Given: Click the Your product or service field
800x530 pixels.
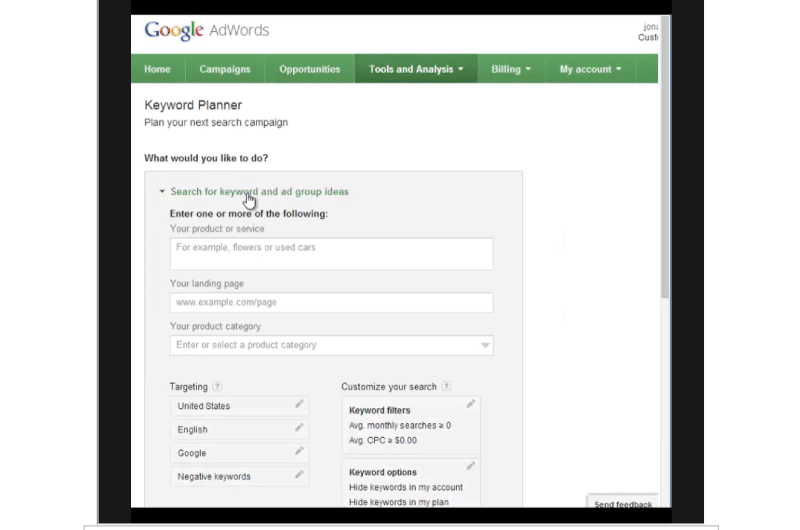Looking at the screenshot, I should point(332,254).
